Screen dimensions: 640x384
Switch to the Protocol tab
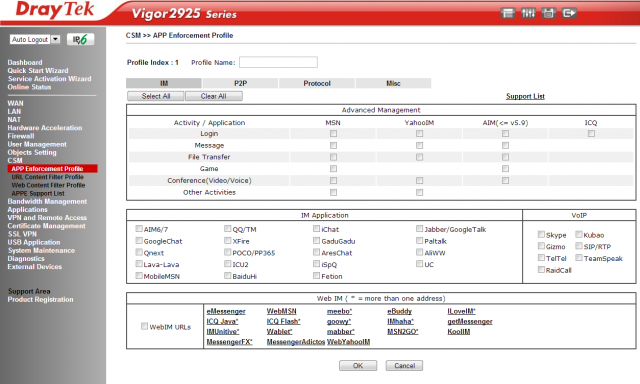[x=317, y=83]
